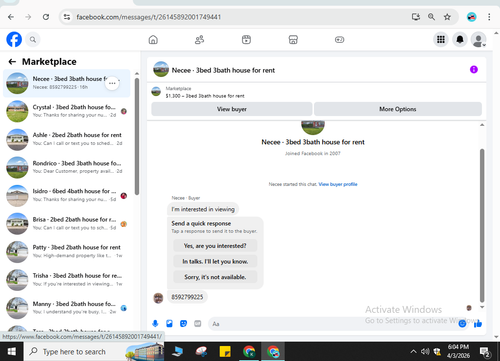Open Rondrico 3bed 3bath house conversation
Screen dimensions: 500x361
pyautogui.click(x=67, y=167)
